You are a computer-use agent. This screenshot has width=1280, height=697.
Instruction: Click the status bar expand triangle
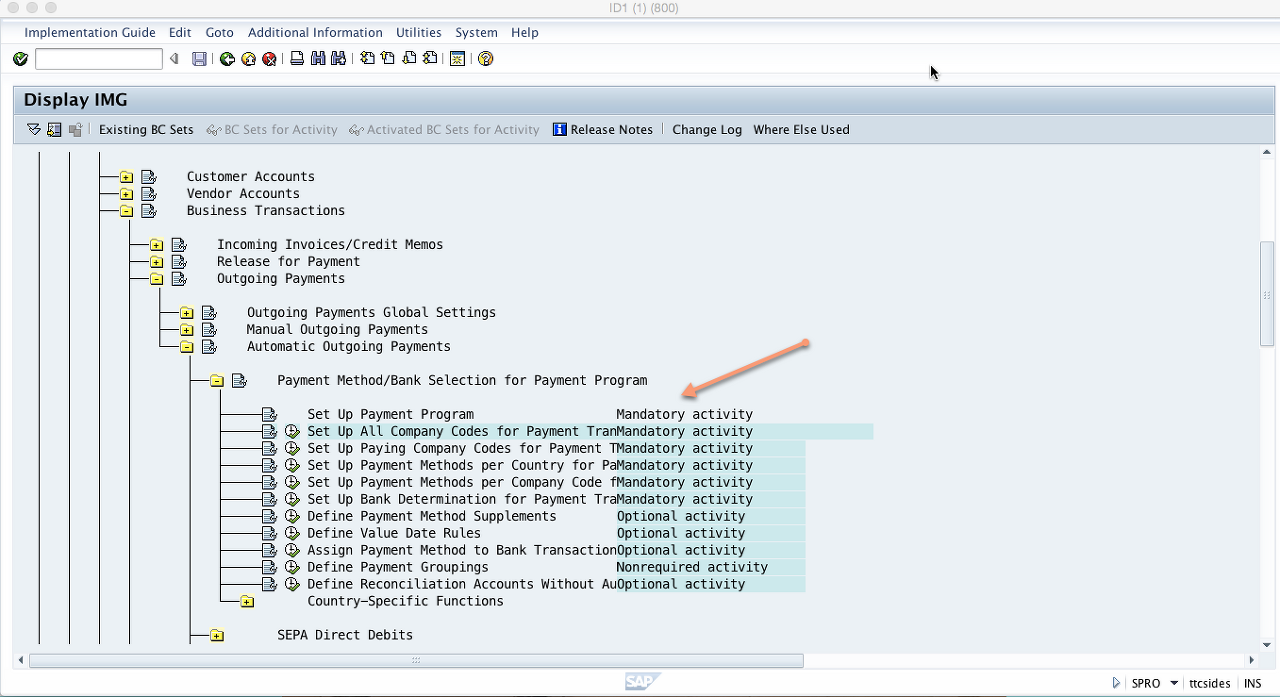(1117, 684)
